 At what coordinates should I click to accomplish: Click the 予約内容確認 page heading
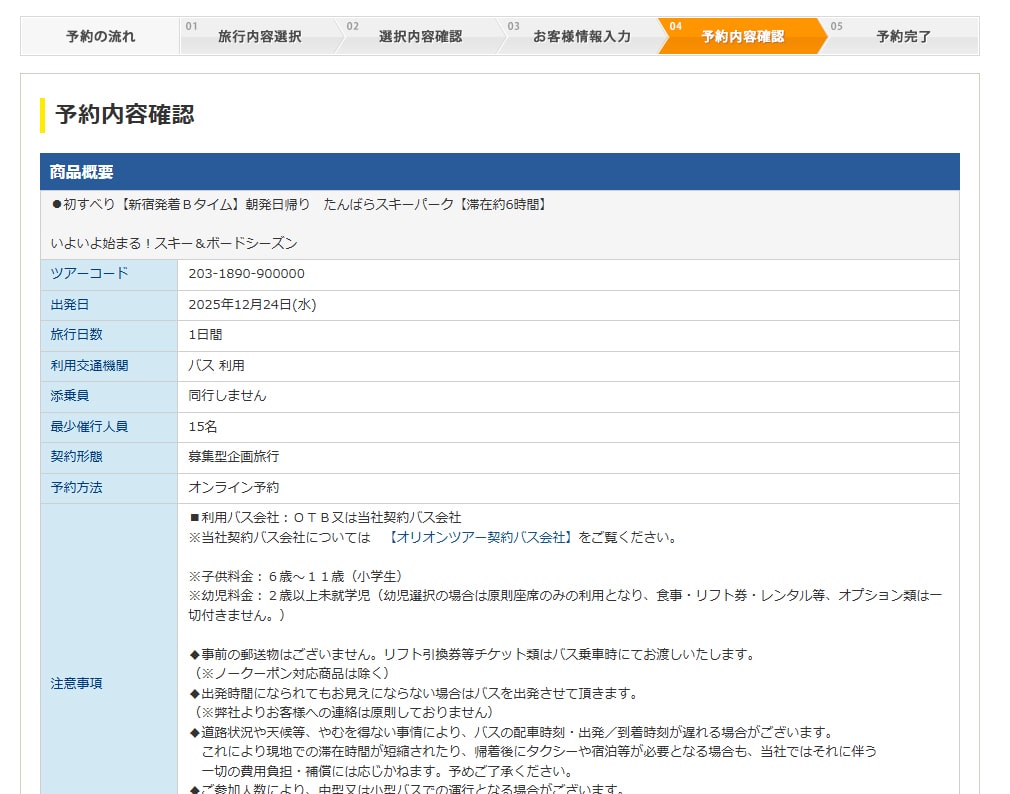pos(125,114)
